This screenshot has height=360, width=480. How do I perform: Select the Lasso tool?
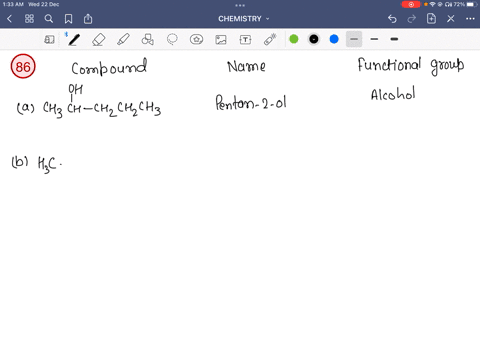pos(172,40)
